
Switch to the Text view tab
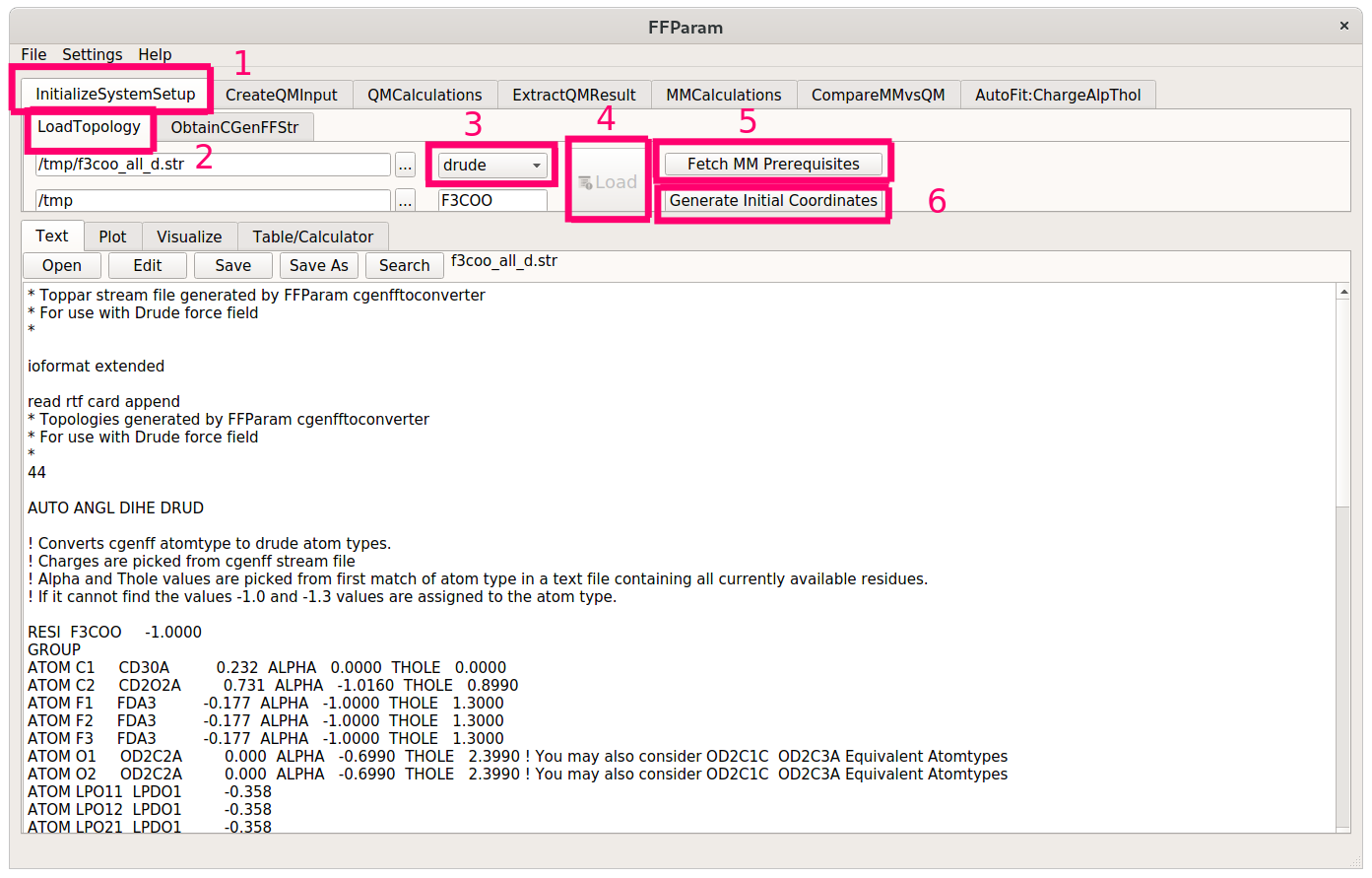click(x=52, y=236)
